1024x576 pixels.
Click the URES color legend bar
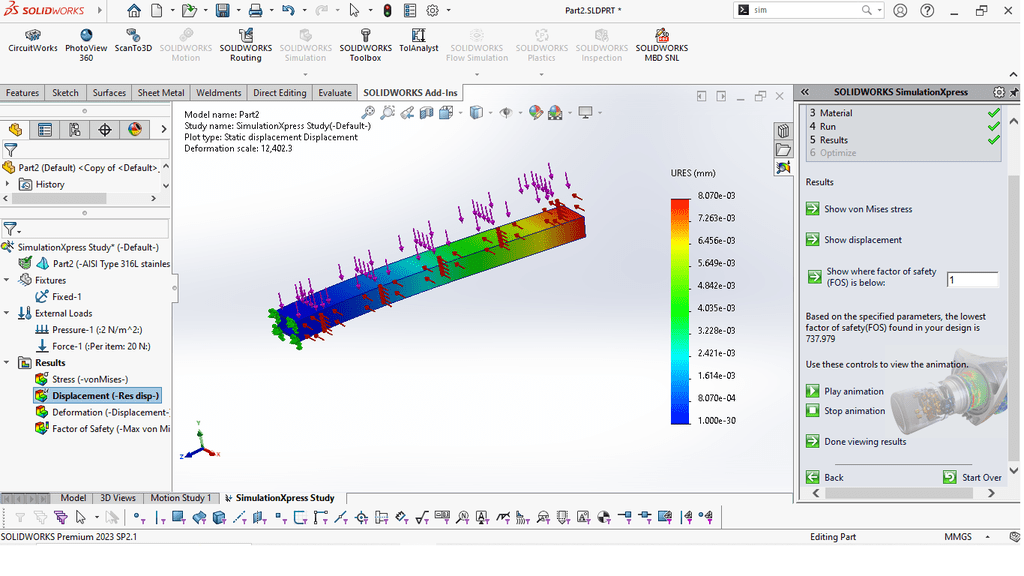click(x=681, y=310)
